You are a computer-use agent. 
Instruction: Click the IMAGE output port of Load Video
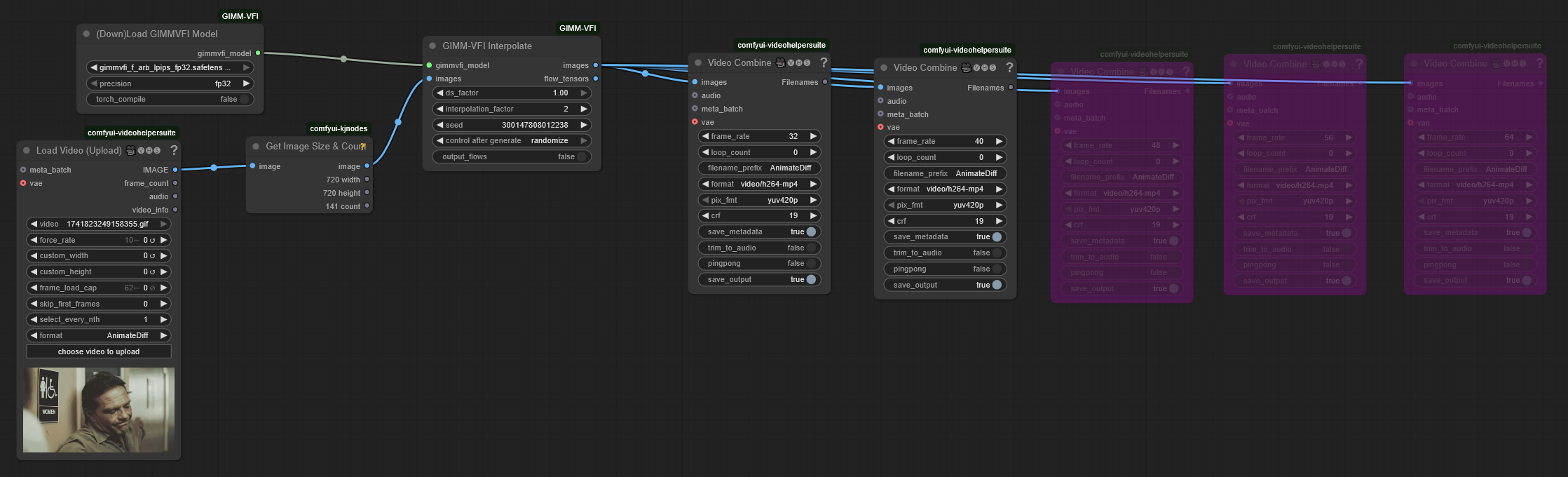click(175, 170)
